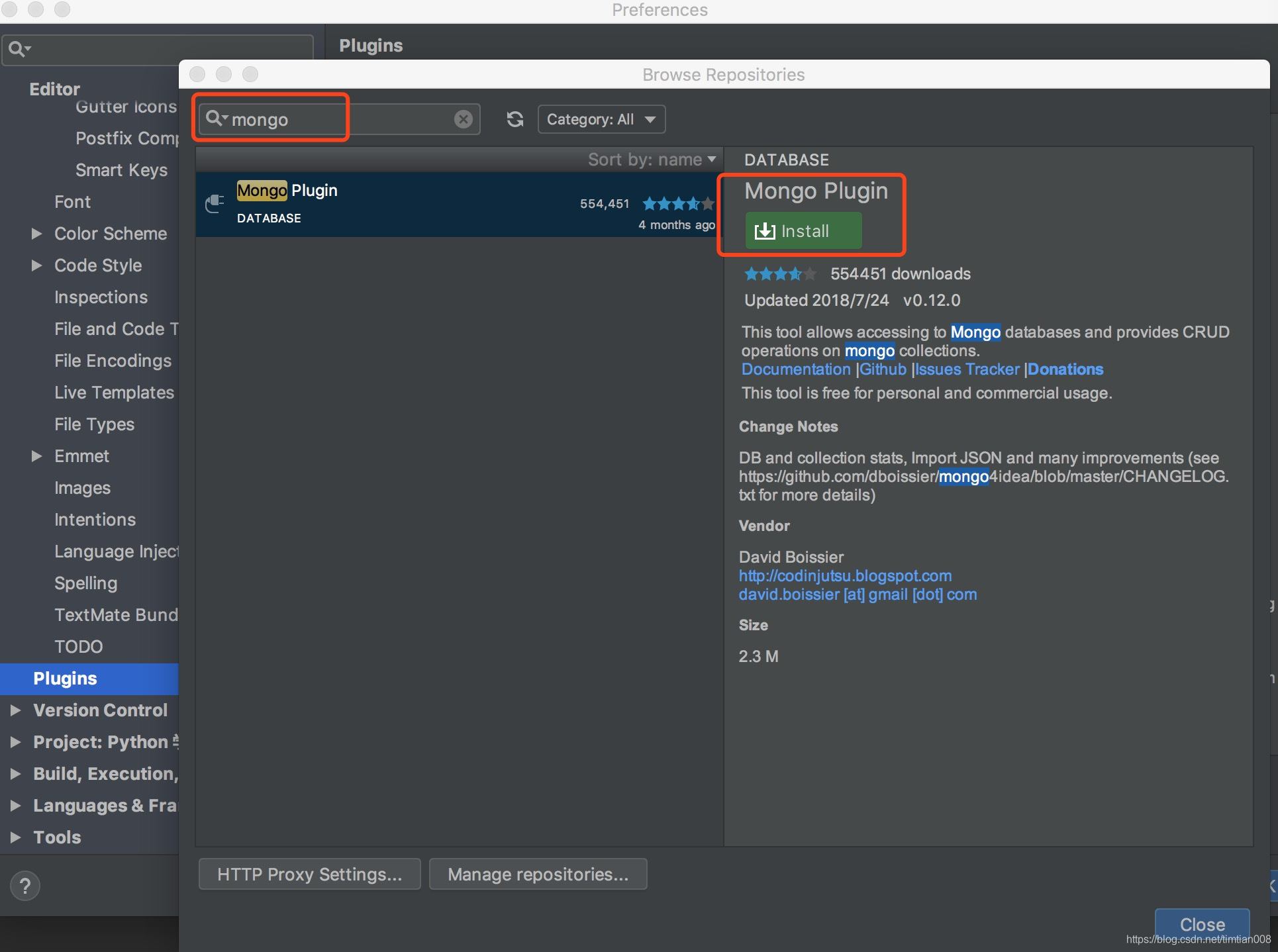The width and height of the screenshot is (1278, 952).
Task: Open the help question mark button
Action: coord(25,885)
